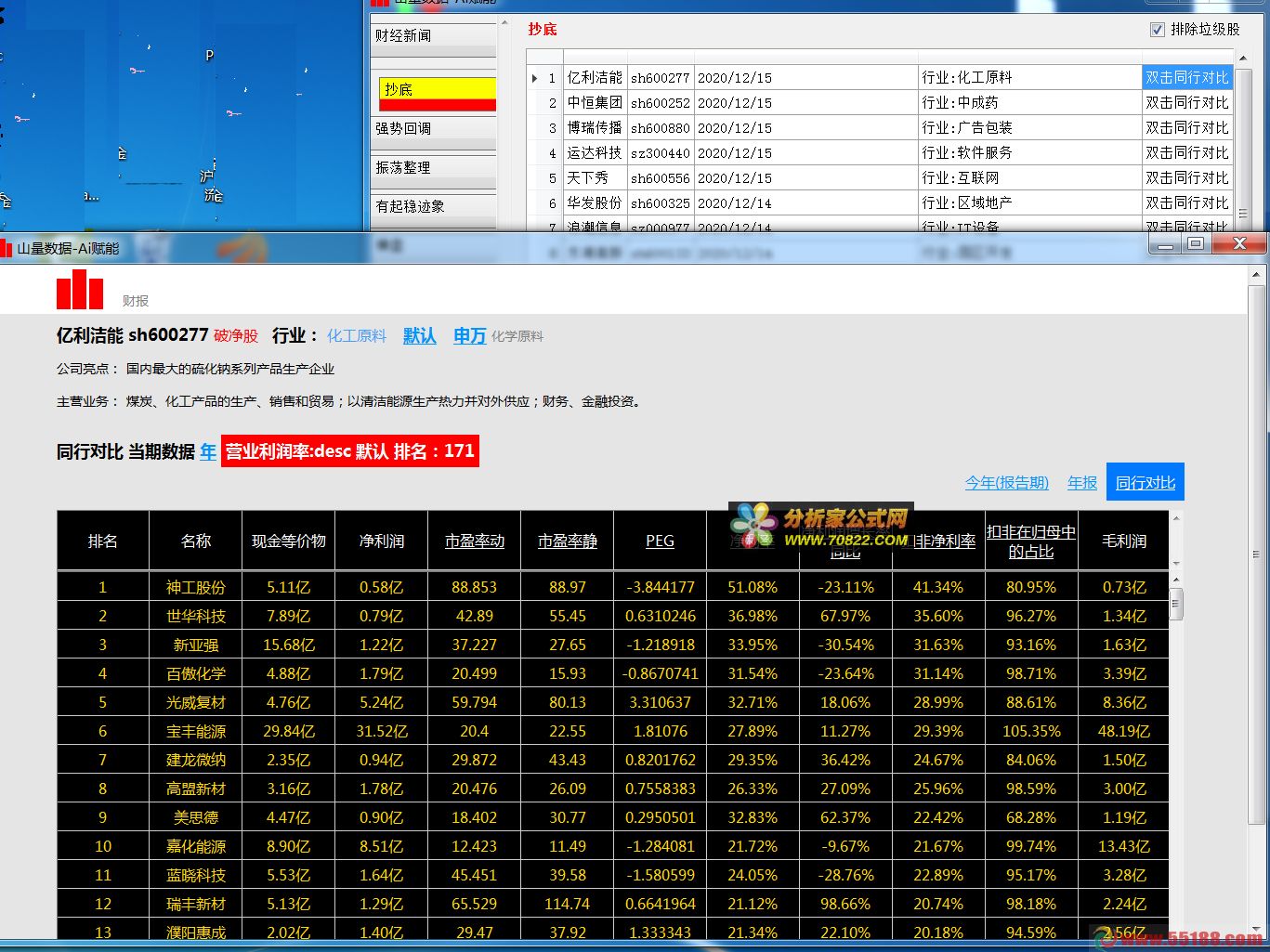Click the 现金等价物 column header
Image resolution: width=1270 pixels, height=952 pixels.
[289, 541]
